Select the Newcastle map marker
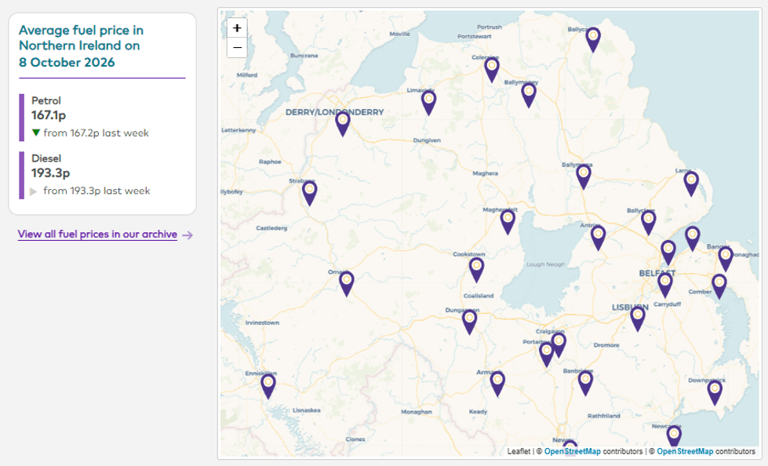The image size is (768, 466). [674, 436]
